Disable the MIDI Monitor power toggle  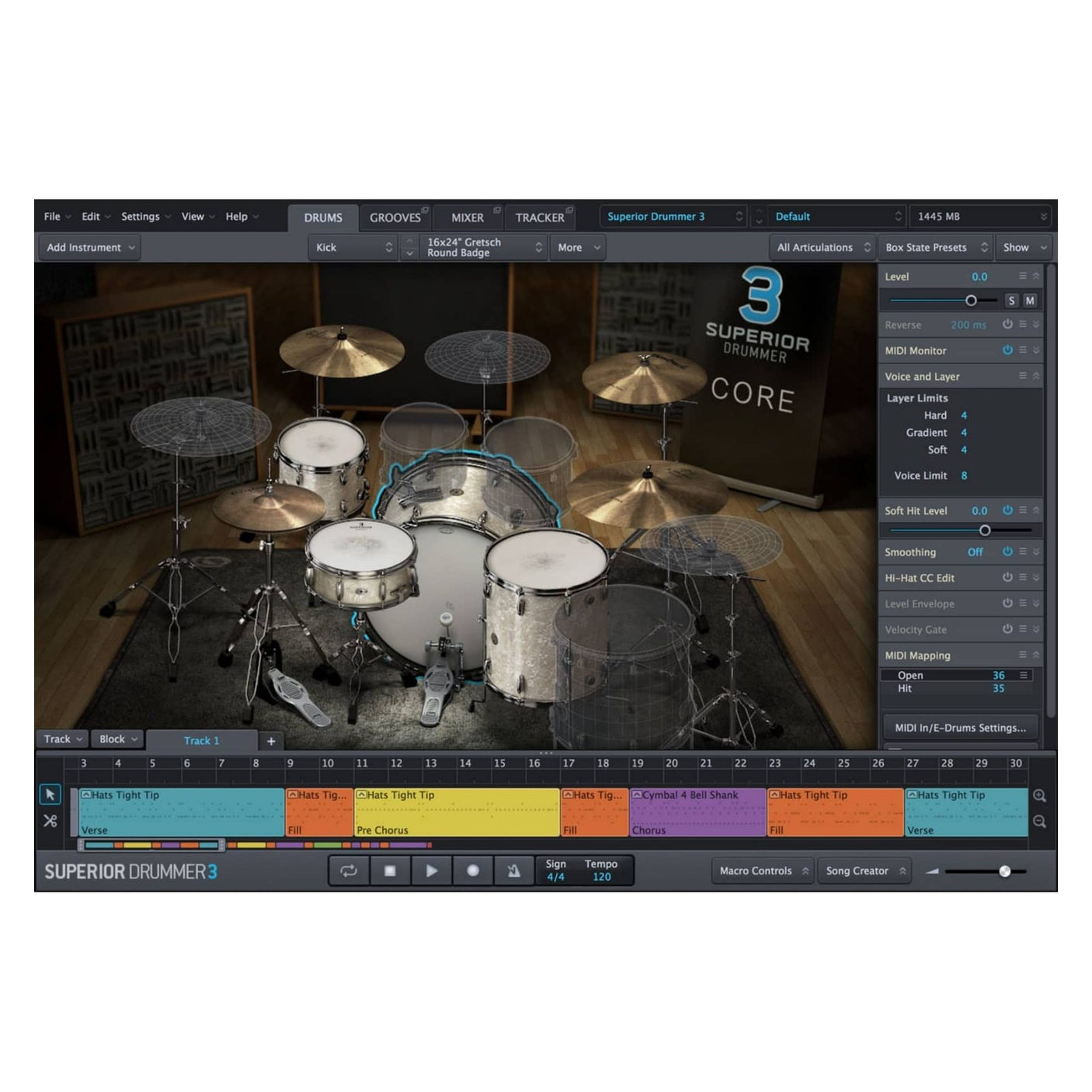(1007, 350)
